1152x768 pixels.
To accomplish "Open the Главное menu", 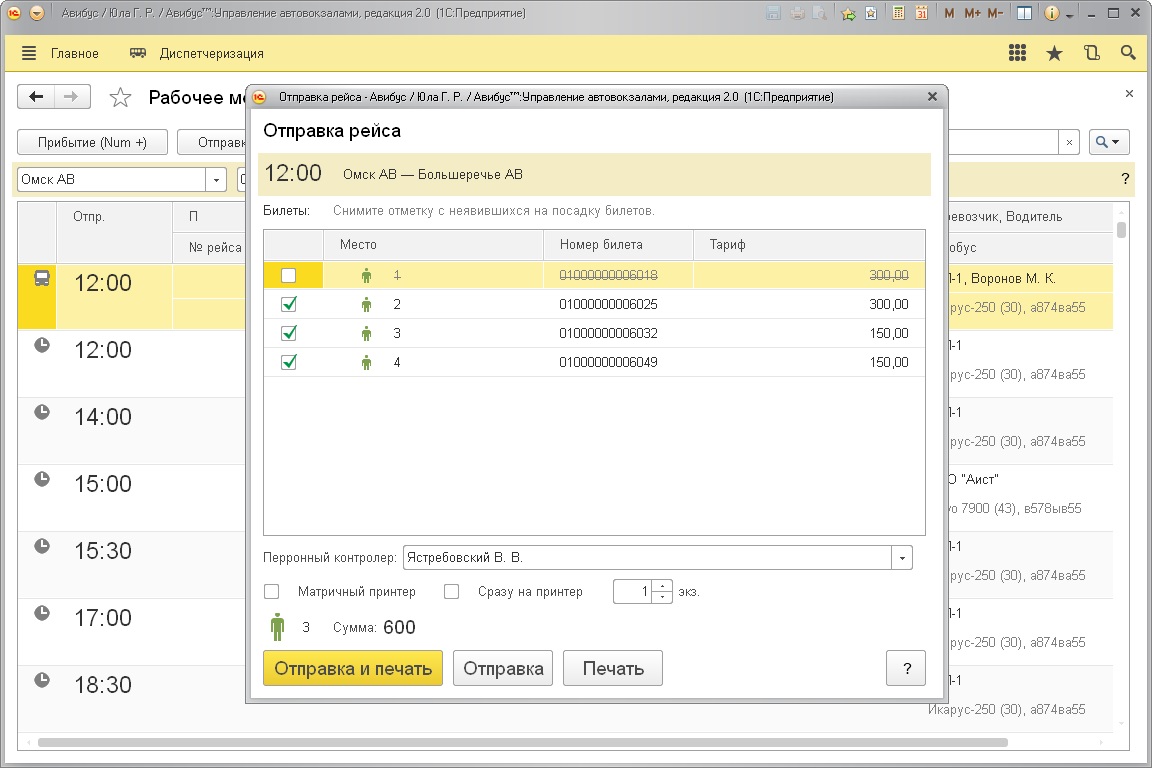I will click(60, 53).
